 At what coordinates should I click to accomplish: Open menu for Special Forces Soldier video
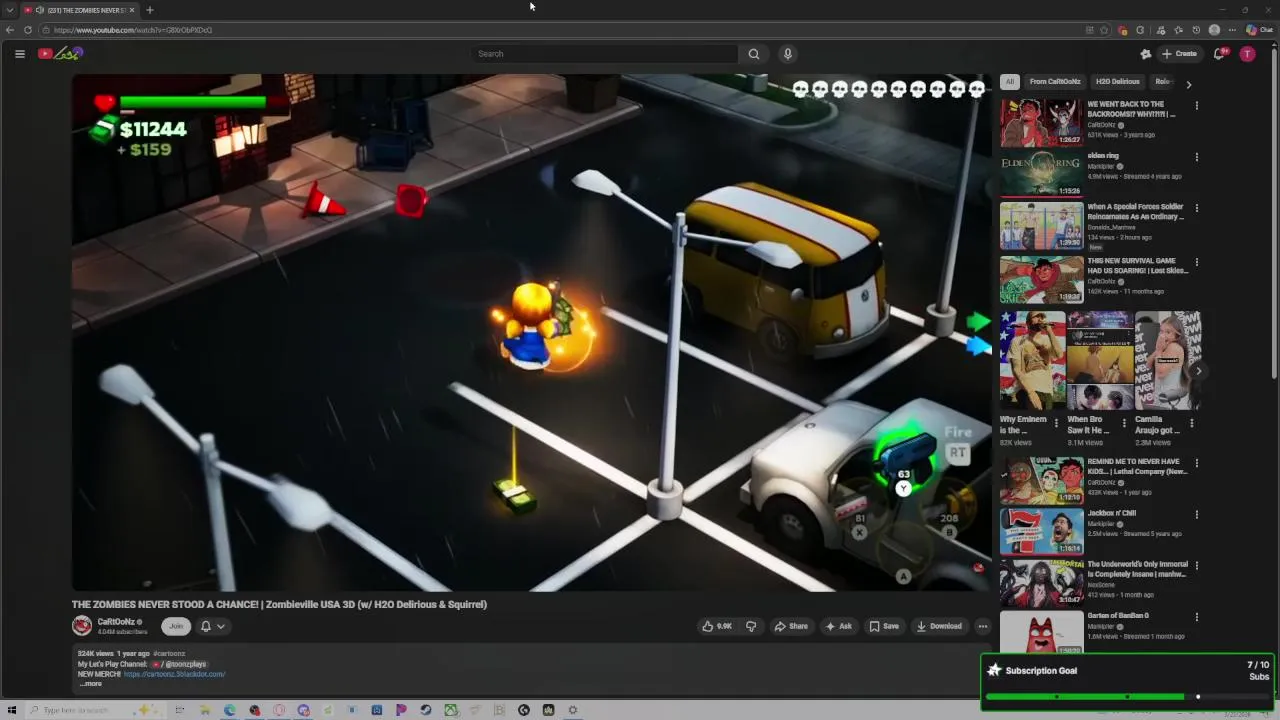pyautogui.click(x=1196, y=208)
